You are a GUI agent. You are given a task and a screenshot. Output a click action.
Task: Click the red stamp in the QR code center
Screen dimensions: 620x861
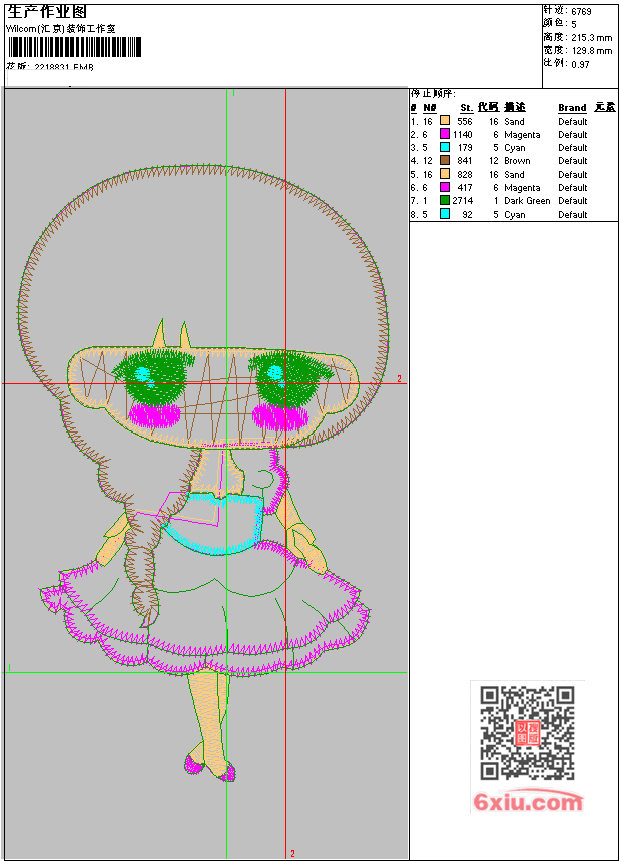pyautogui.click(x=527, y=733)
